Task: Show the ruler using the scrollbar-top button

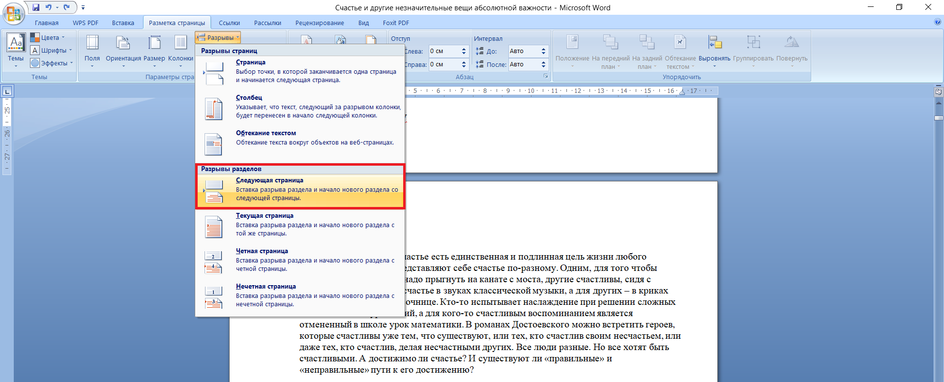Action: coord(938,92)
